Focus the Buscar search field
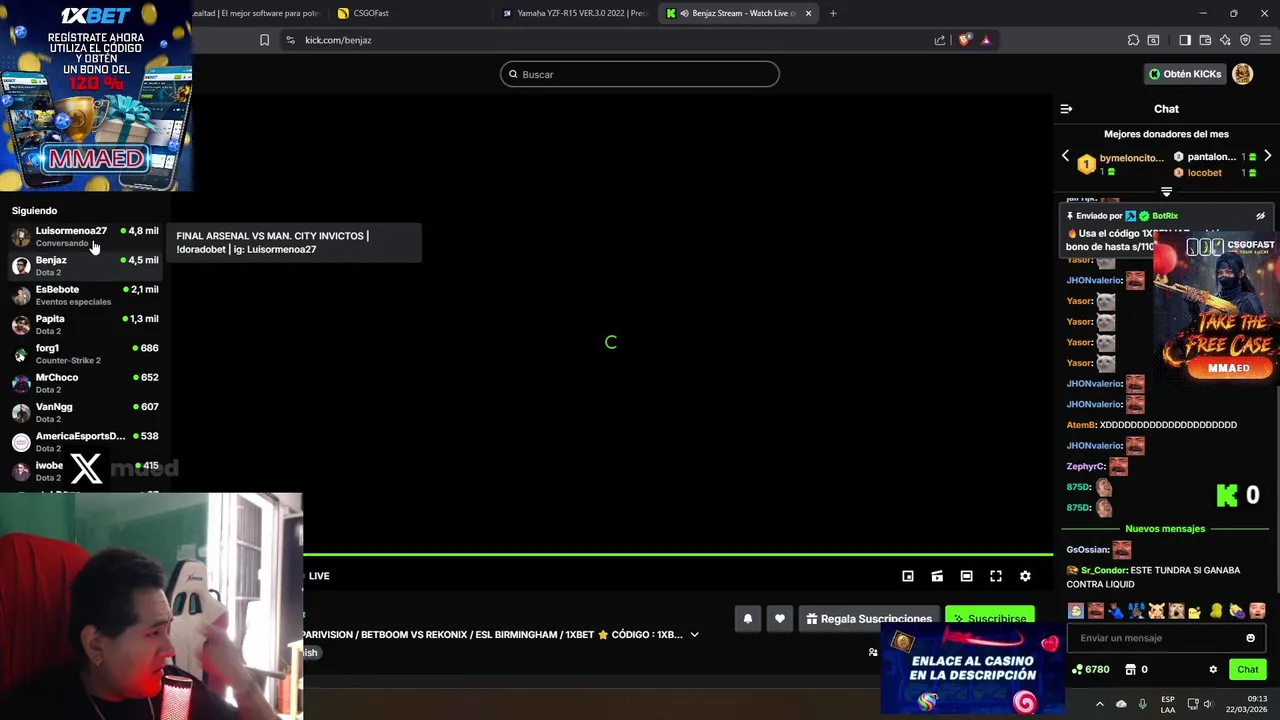 (640, 74)
